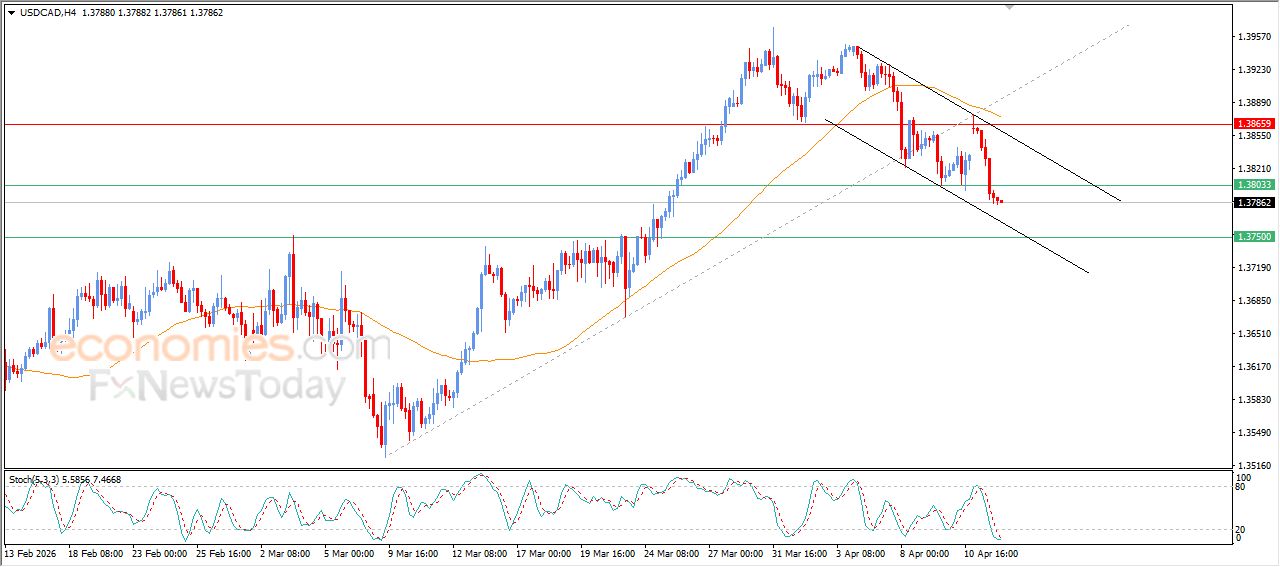Click the 1.39570 price scale value
The image size is (1280, 567).
1254,37
